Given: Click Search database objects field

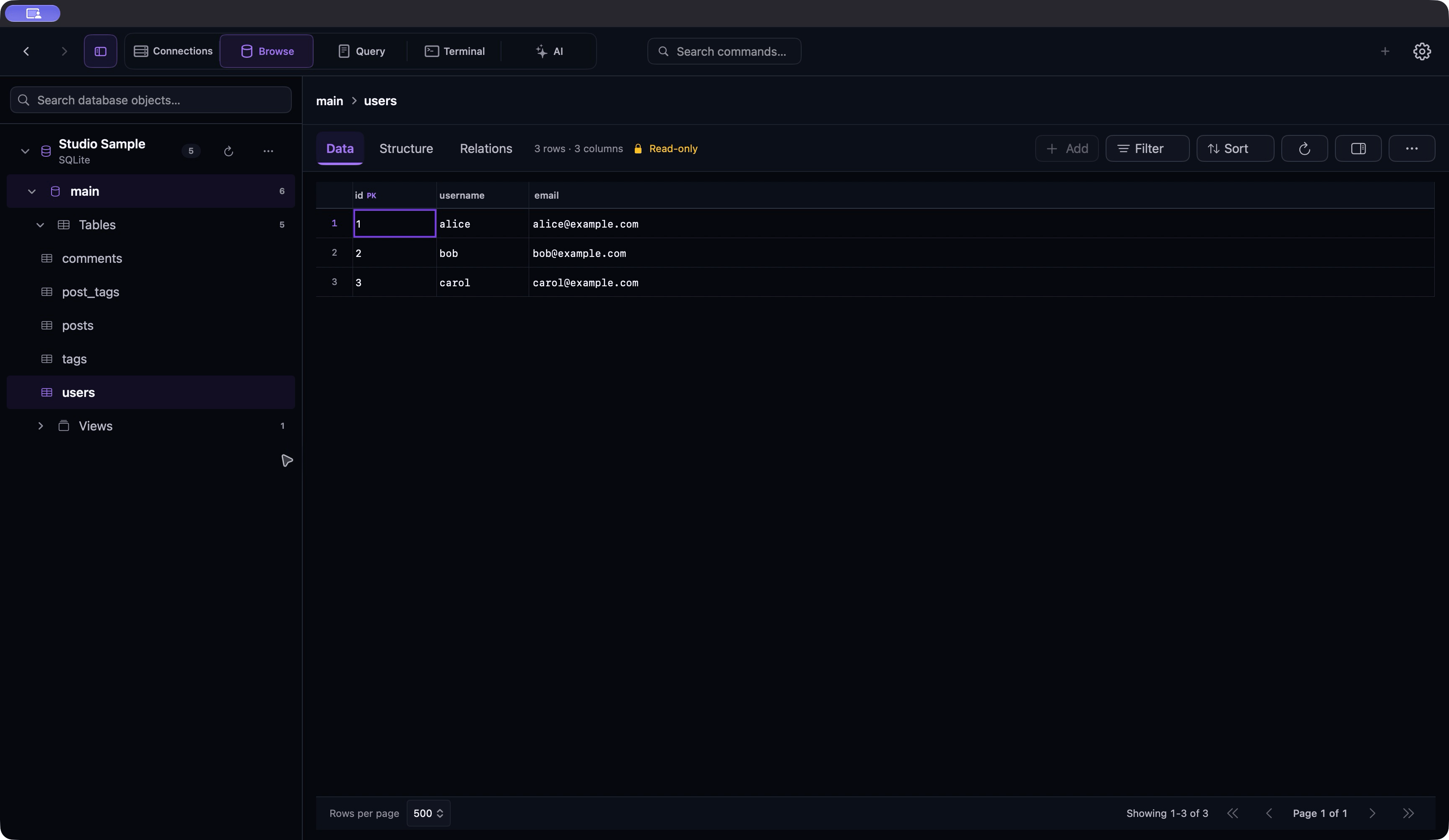Looking at the screenshot, I should [x=151, y=100].
